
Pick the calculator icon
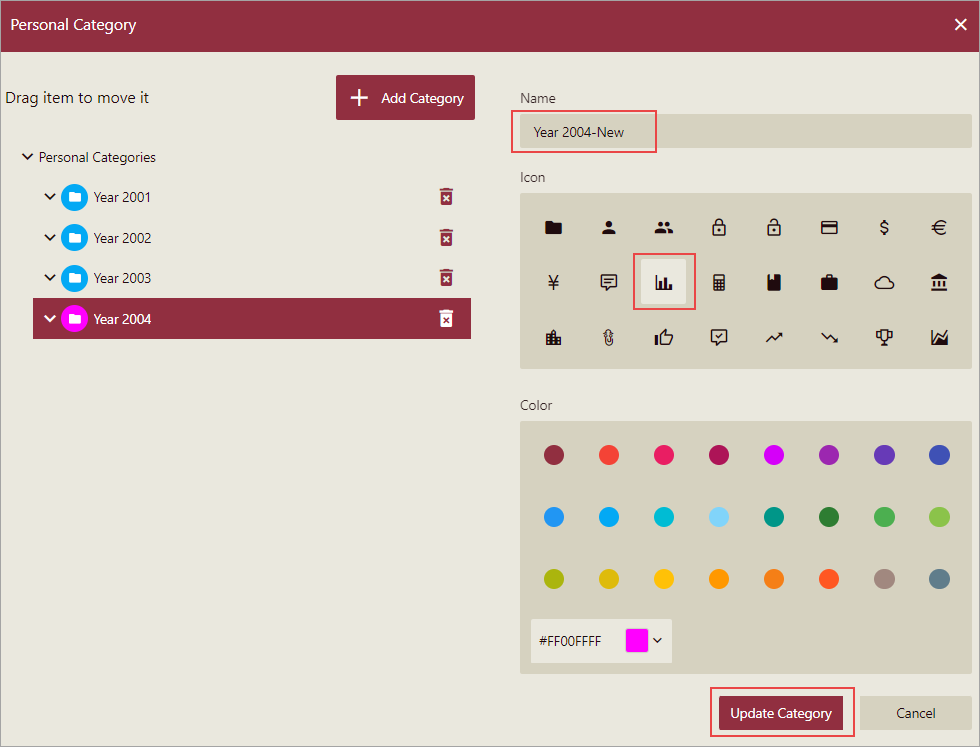[x=718, y=282]
